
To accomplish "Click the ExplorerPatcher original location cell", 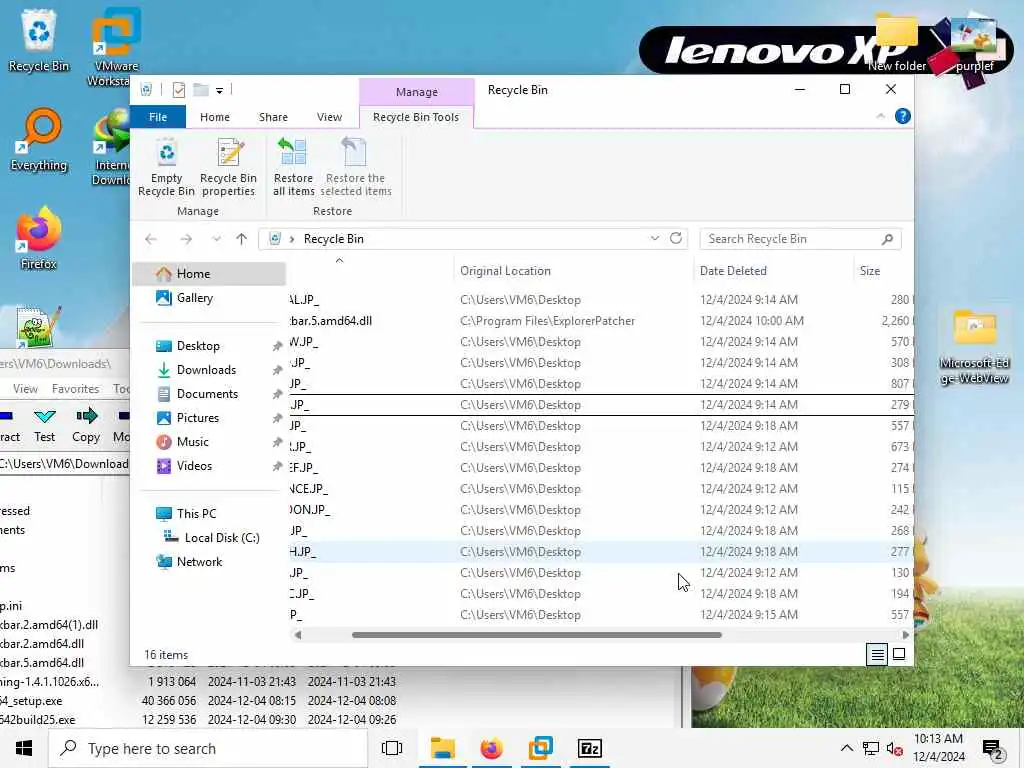I will [x=547, y=321].
